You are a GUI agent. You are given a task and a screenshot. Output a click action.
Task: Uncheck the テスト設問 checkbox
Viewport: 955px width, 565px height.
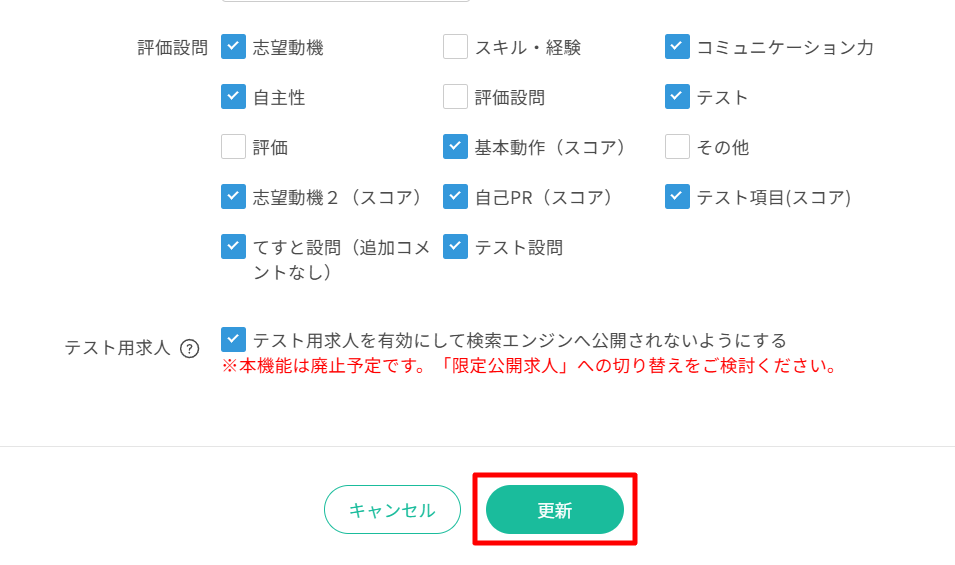pos(455,246)
